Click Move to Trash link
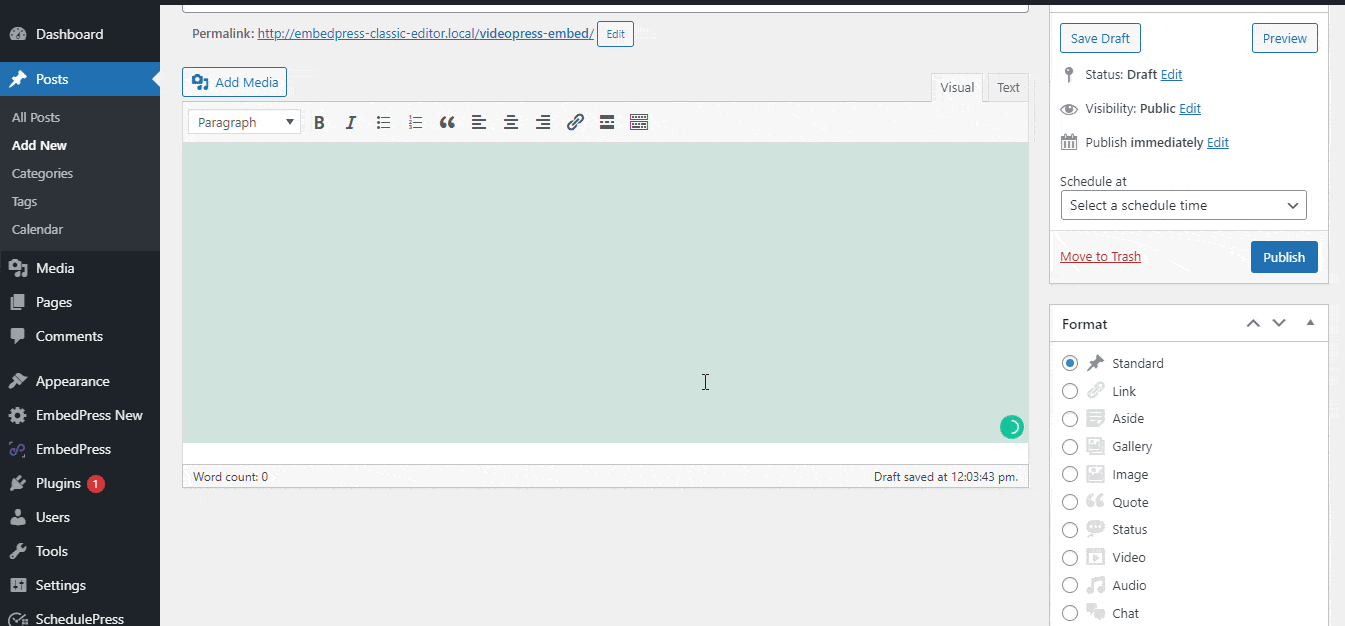Screen dimensions: 1345x626 [1100, 257]
